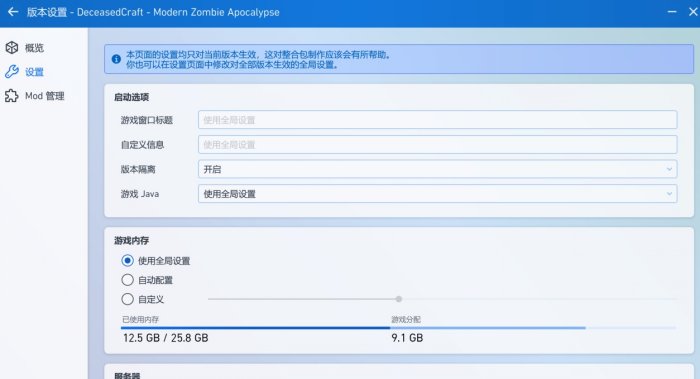Go back using the arrow icon
Image resolution: width=700 pixels, height=379 pixels.
13,12
